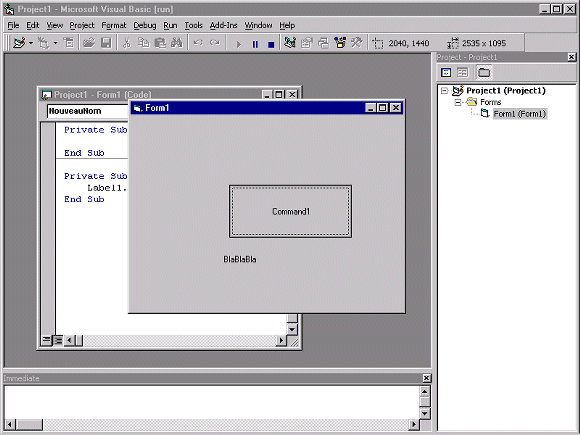Open the NouveauNom object dropdown
The height and width of the screenshot is (435, 580).
(x=87, y=111)
